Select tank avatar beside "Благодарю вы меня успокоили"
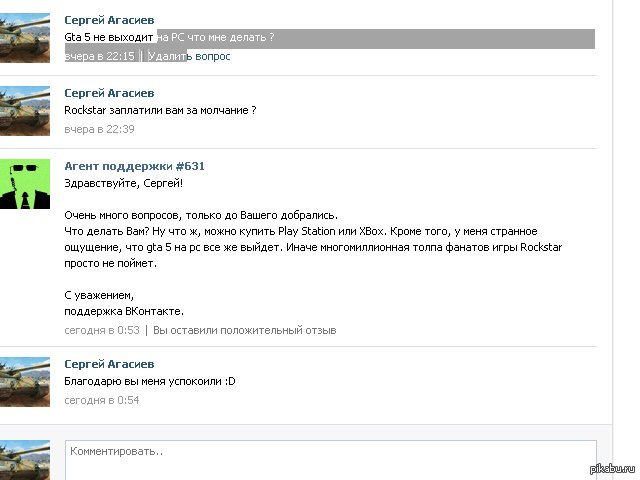Viewport: 640px width, 480px height. point(25,381)
